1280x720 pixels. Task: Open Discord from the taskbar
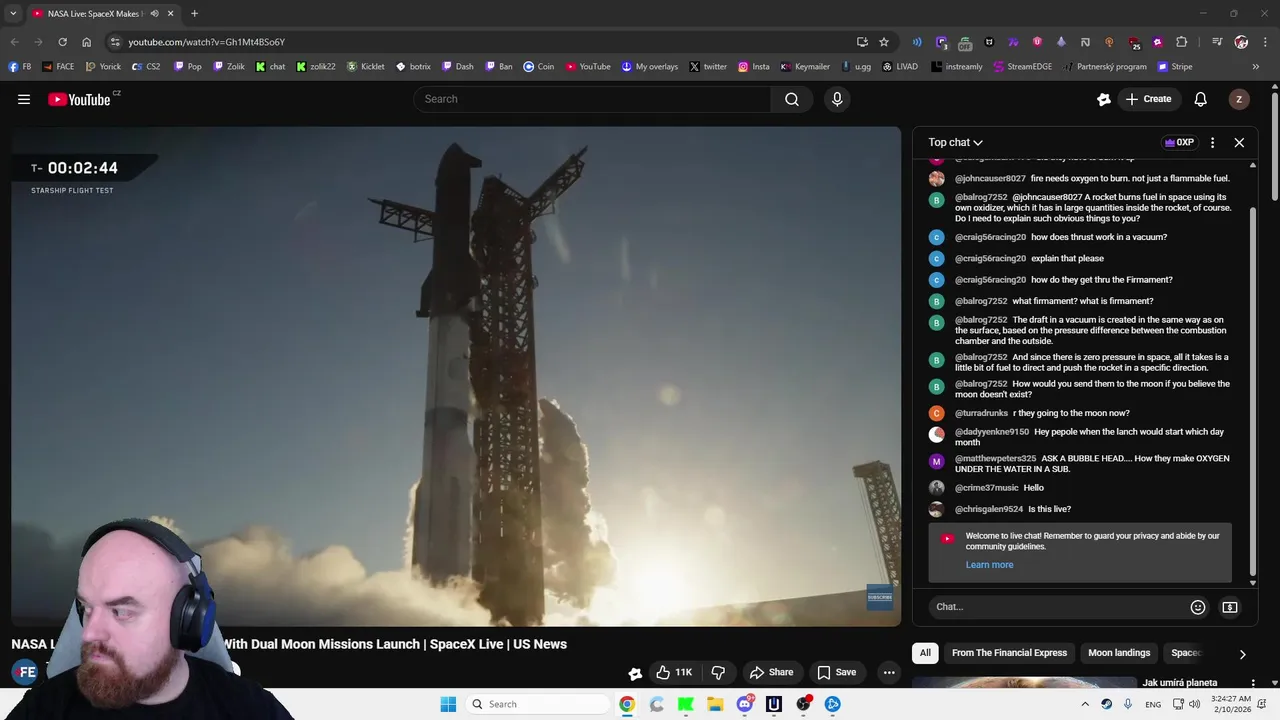pos(745,704)
